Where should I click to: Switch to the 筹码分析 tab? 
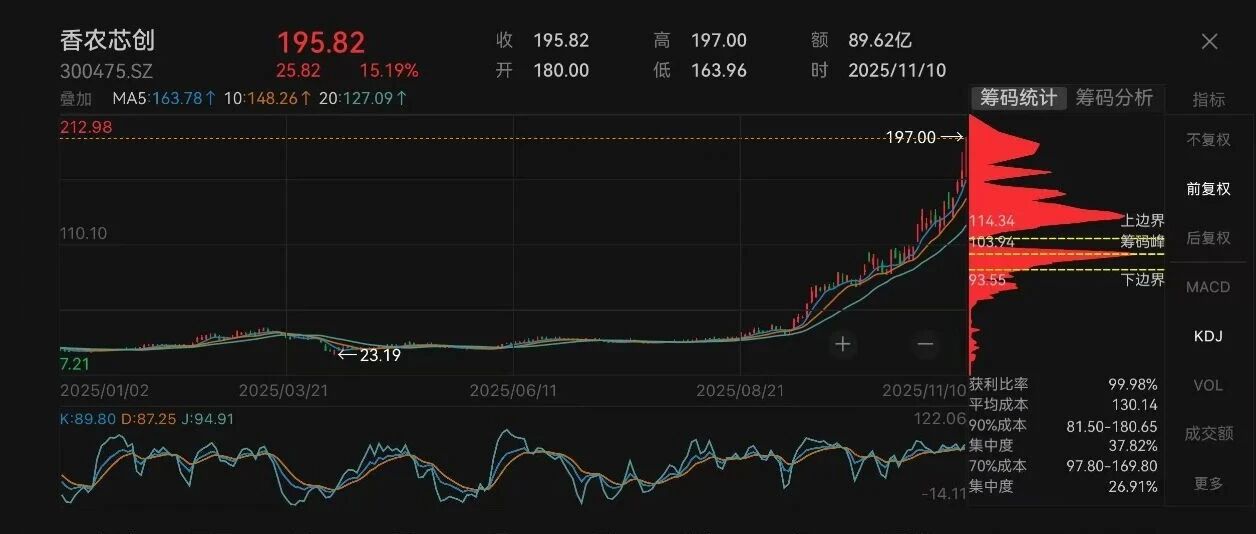pyautogui.click(x=1114, y=97)
